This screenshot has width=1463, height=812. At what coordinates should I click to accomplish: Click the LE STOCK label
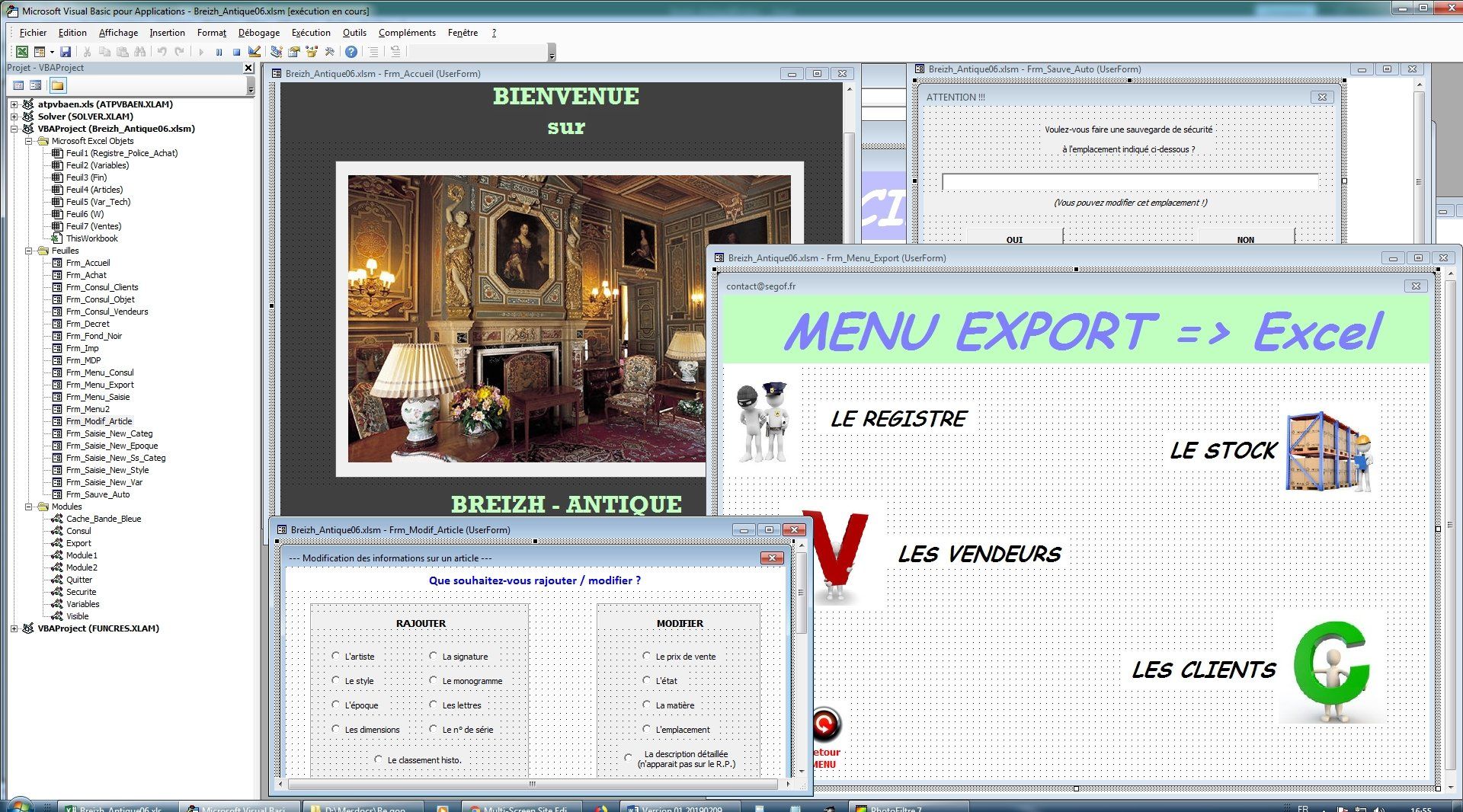[1223, 451]
